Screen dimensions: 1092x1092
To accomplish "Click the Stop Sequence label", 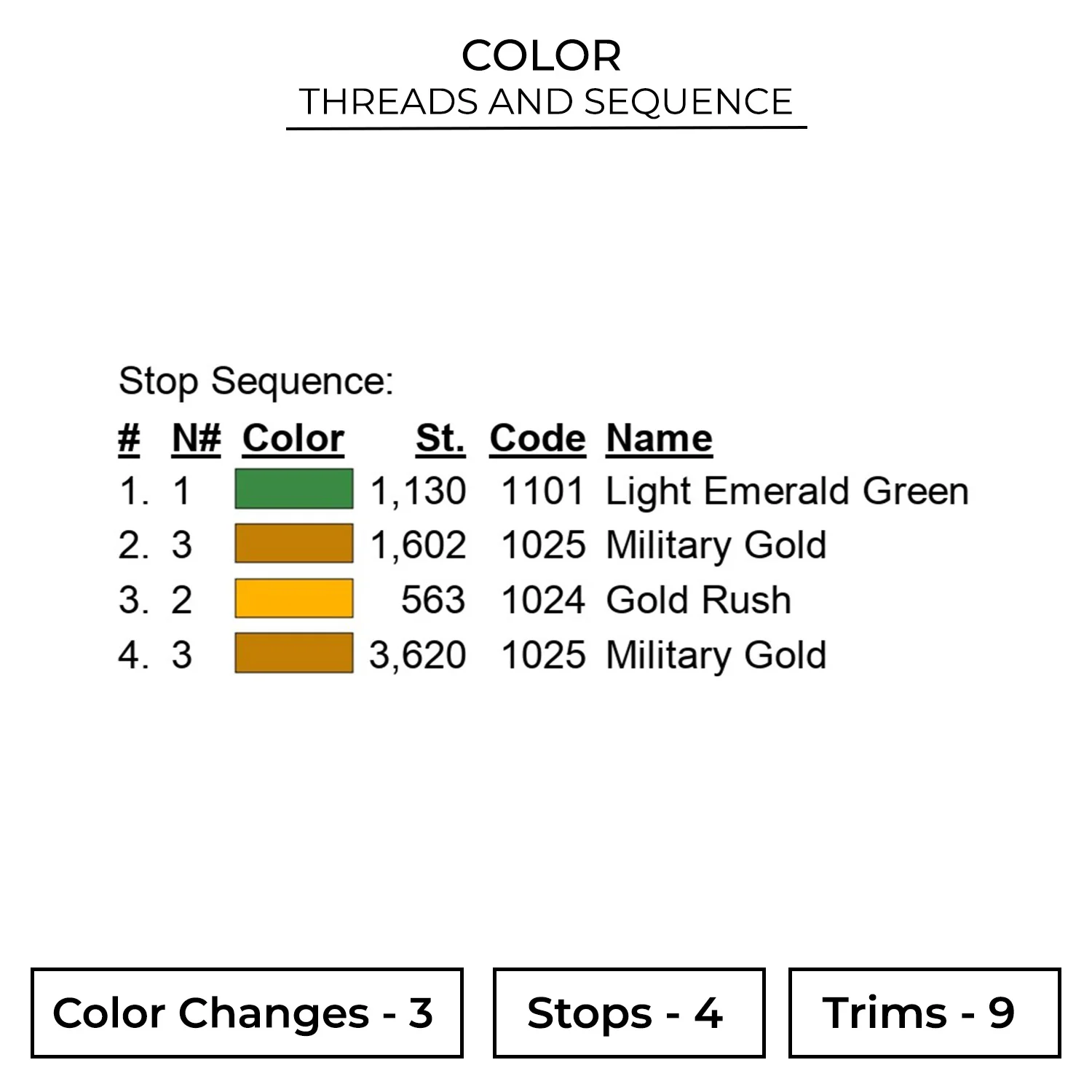I will [x=256, y=381].
